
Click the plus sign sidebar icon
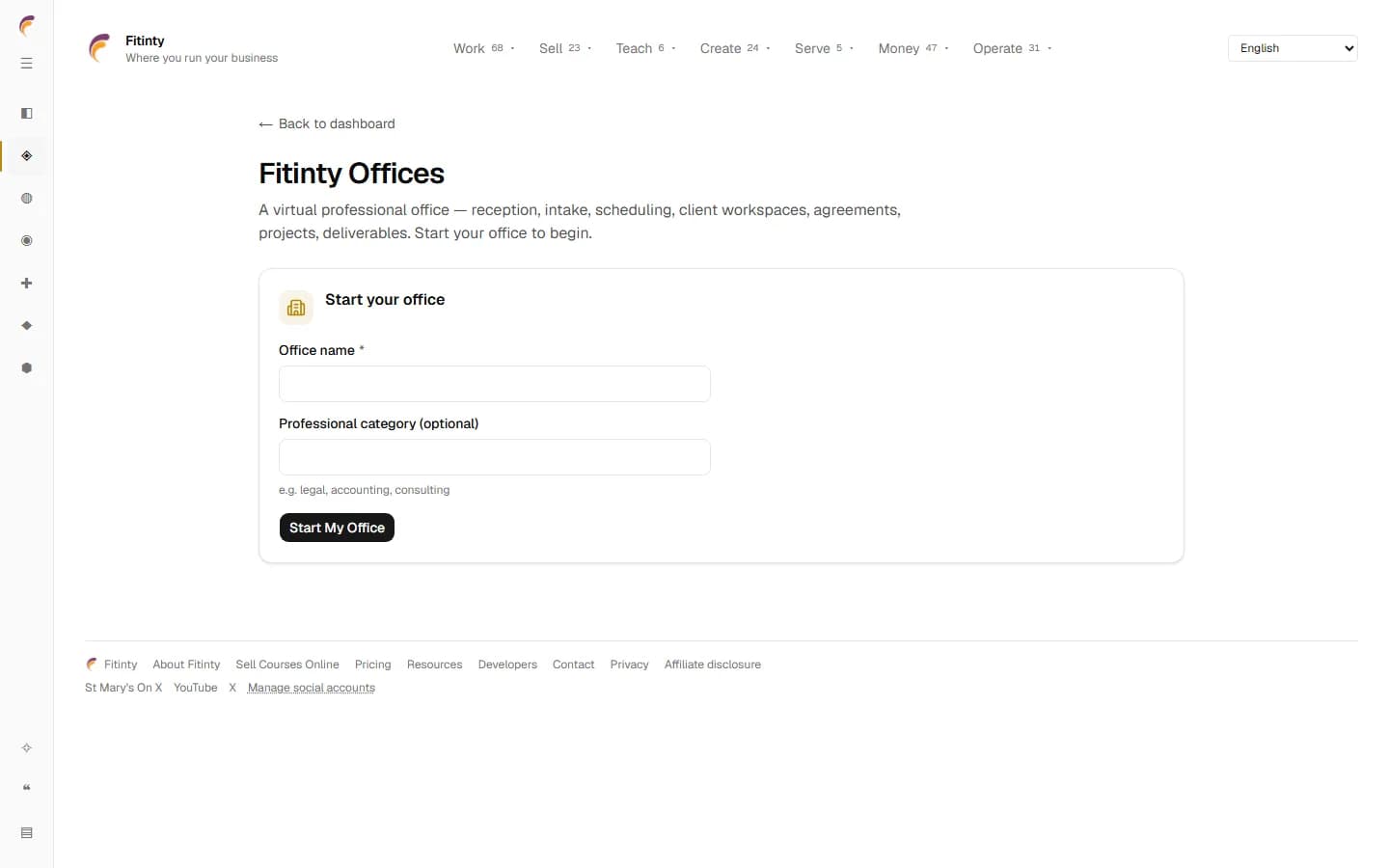coord(27,284)
